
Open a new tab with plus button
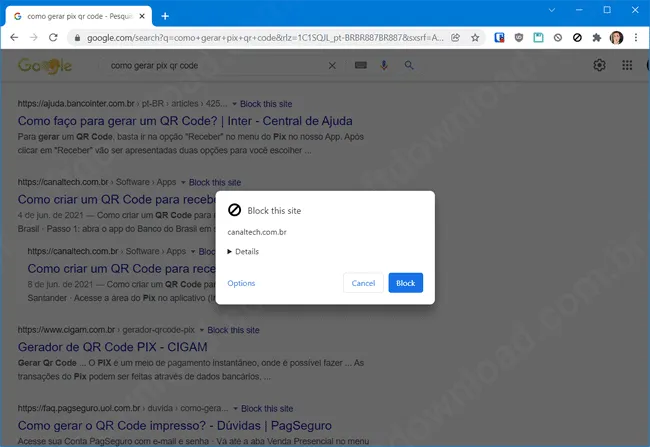(165, 16)
